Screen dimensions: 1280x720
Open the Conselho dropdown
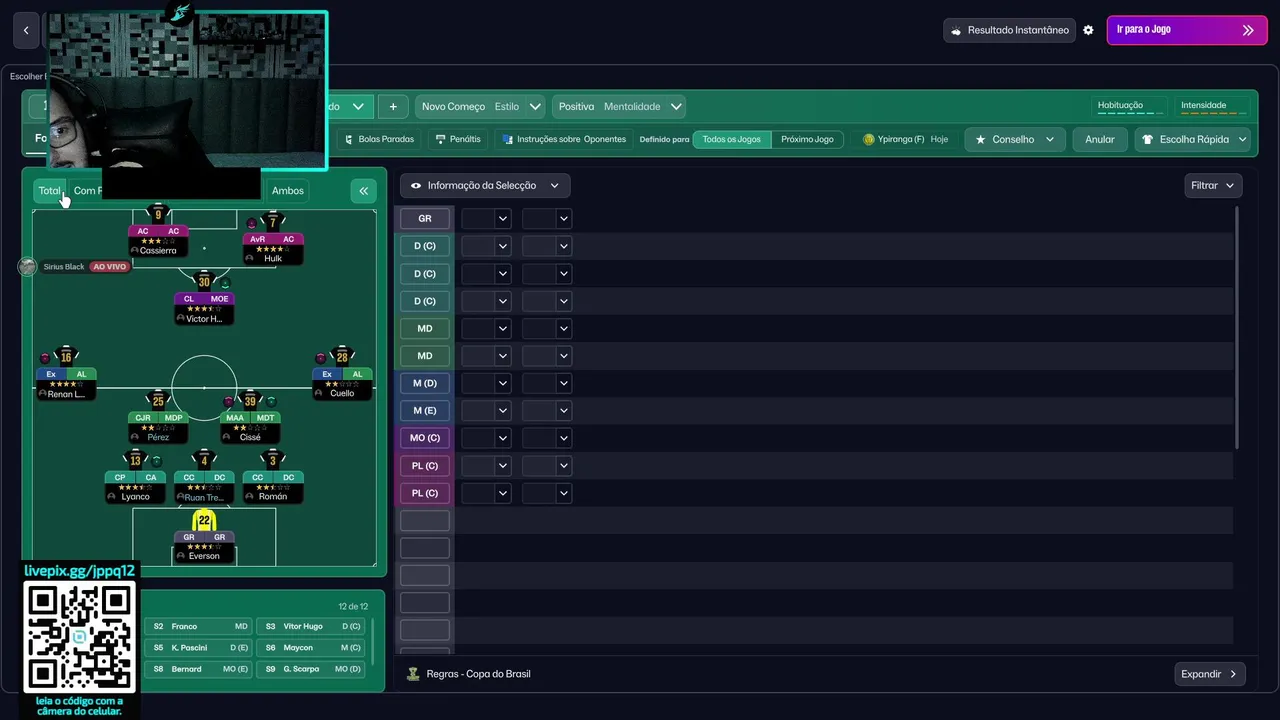[1015, 139]
